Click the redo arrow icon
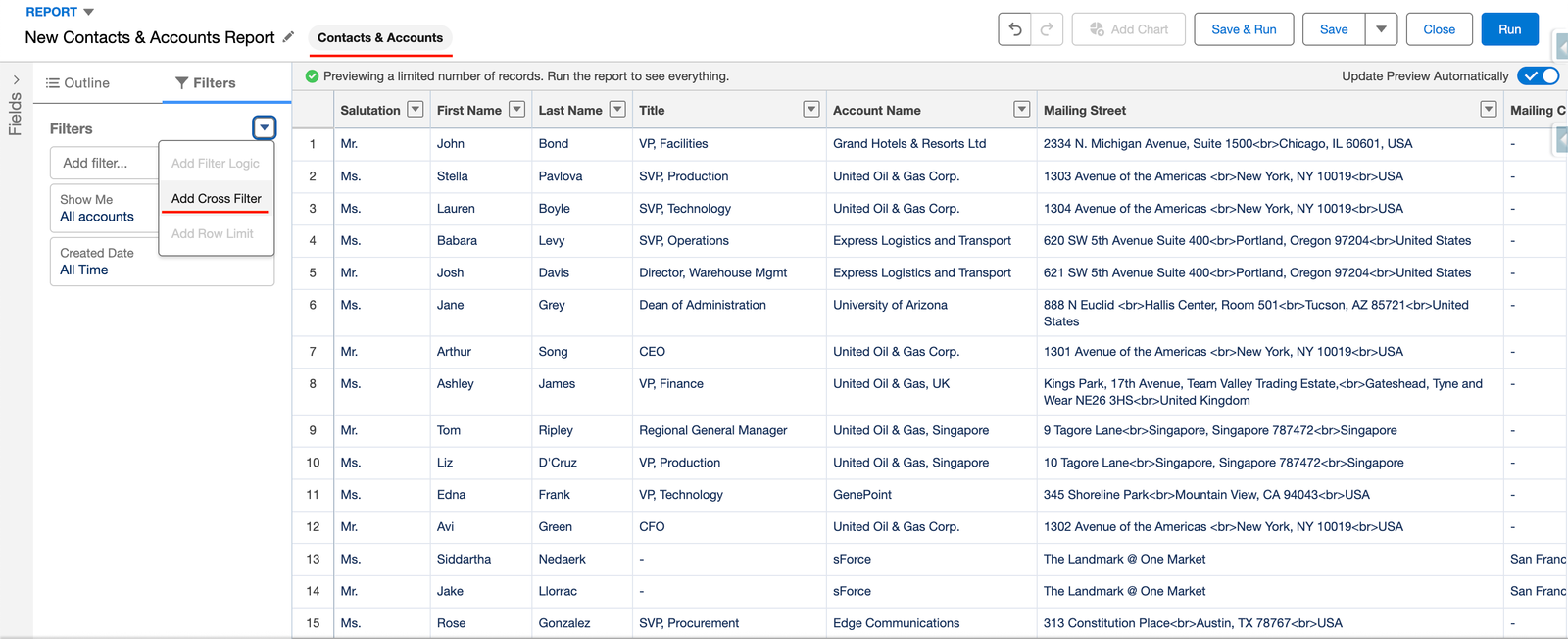1568x639 pixels. pyautogui.click(x=1047, y=29)
